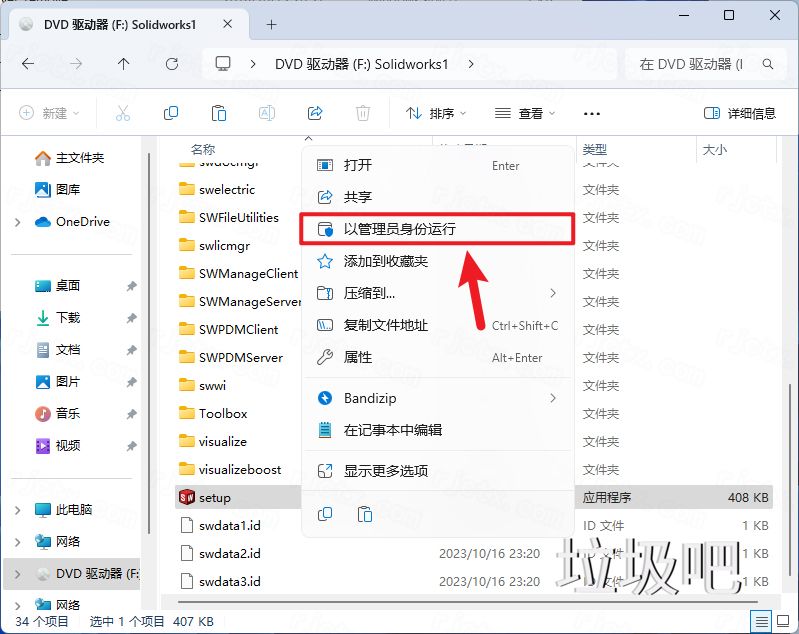This screenshot has width=799, height=634.
Task: Click the Copy icon in toolbar
Action: (x=171, y=113)
